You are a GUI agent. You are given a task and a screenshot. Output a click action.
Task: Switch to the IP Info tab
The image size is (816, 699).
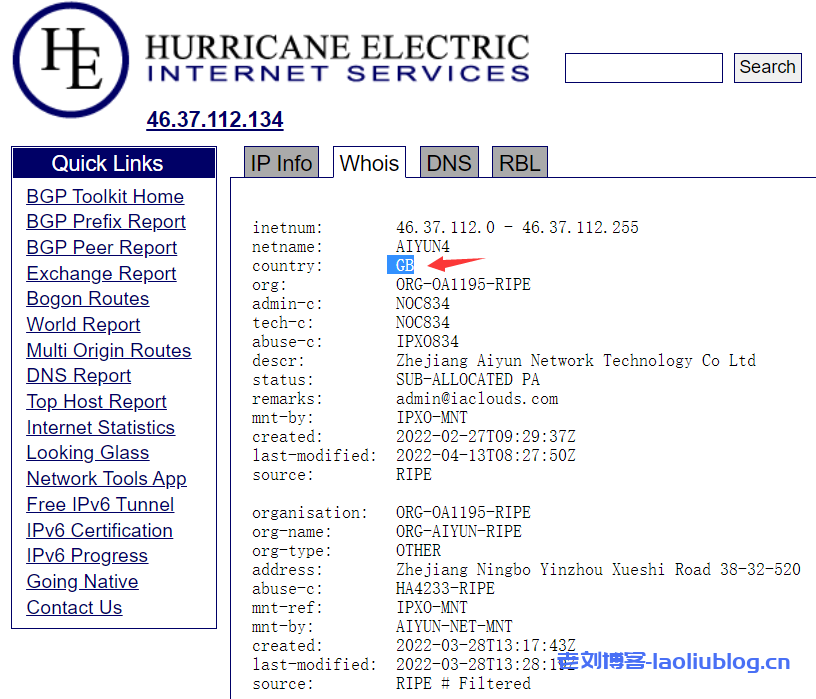tap(281, 163)
